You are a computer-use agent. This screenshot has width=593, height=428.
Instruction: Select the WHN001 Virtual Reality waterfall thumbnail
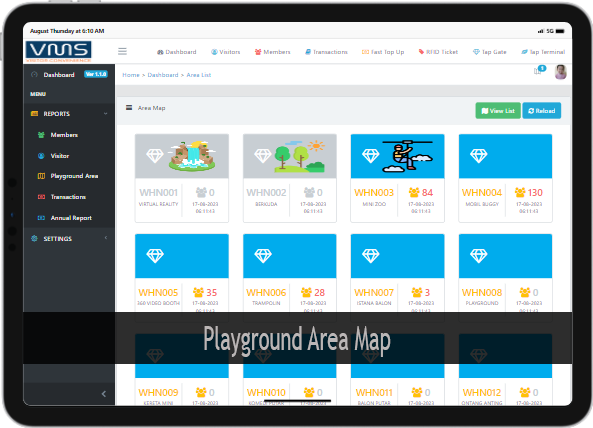(192, 156)
